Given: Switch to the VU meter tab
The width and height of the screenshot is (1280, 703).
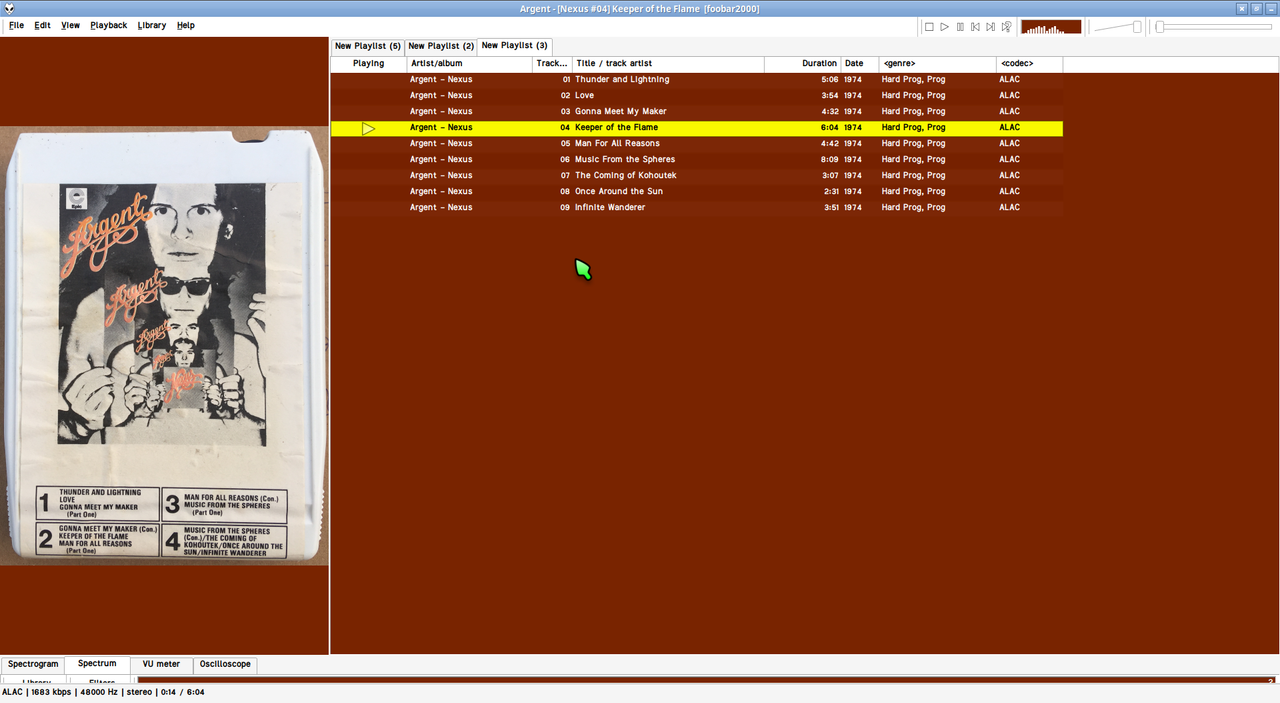Looking at the screenshot, I should 161,664.
